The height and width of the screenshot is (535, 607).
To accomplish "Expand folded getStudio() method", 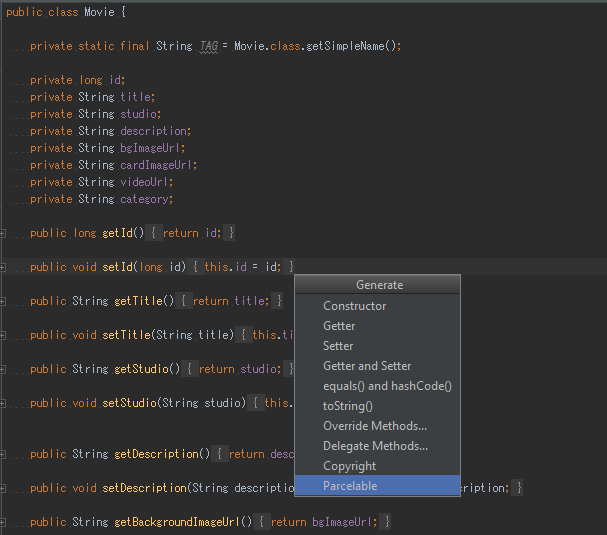I will (2, 369).
